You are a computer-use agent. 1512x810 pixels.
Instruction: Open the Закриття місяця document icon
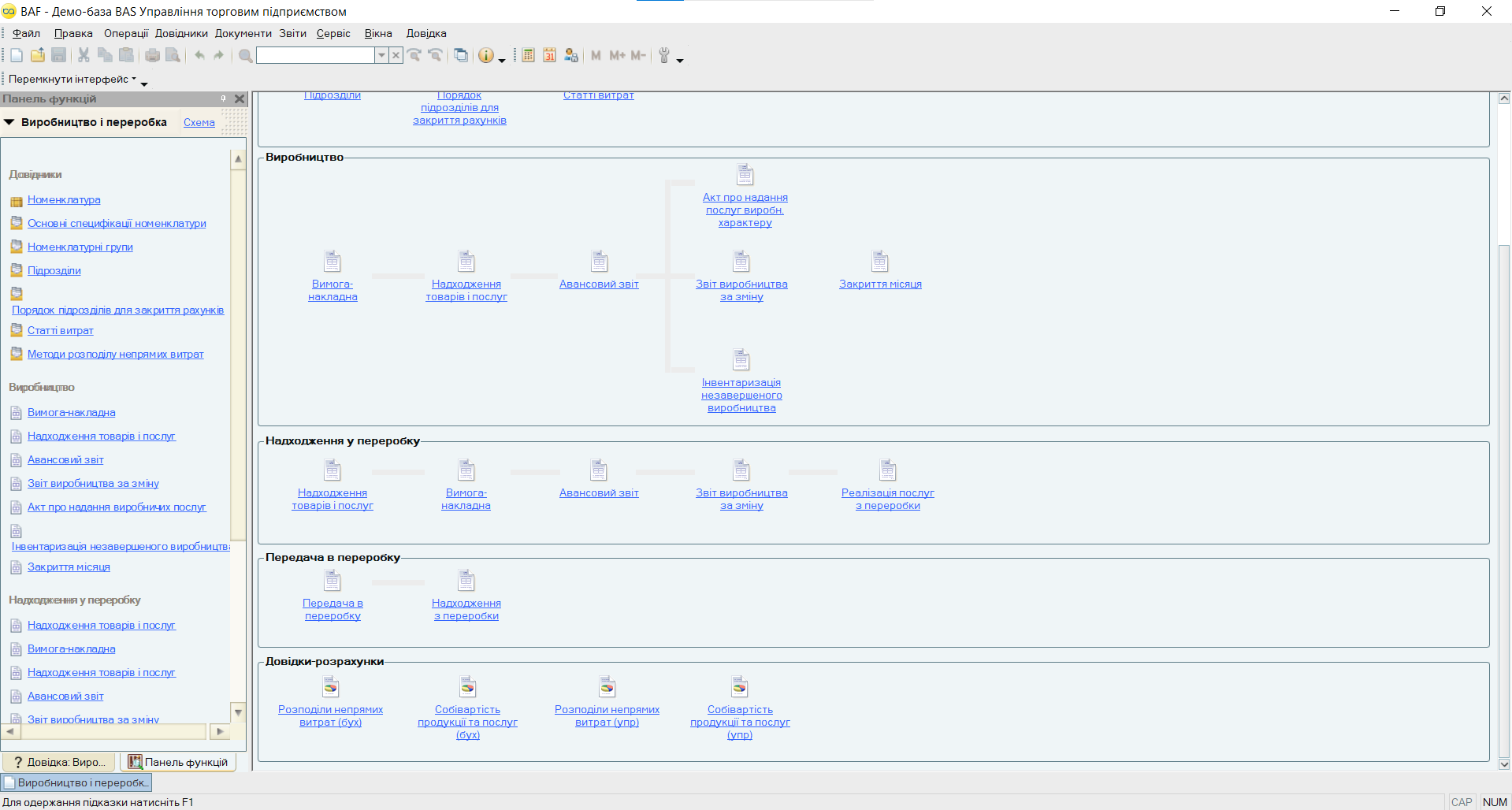tap(879, 262)
